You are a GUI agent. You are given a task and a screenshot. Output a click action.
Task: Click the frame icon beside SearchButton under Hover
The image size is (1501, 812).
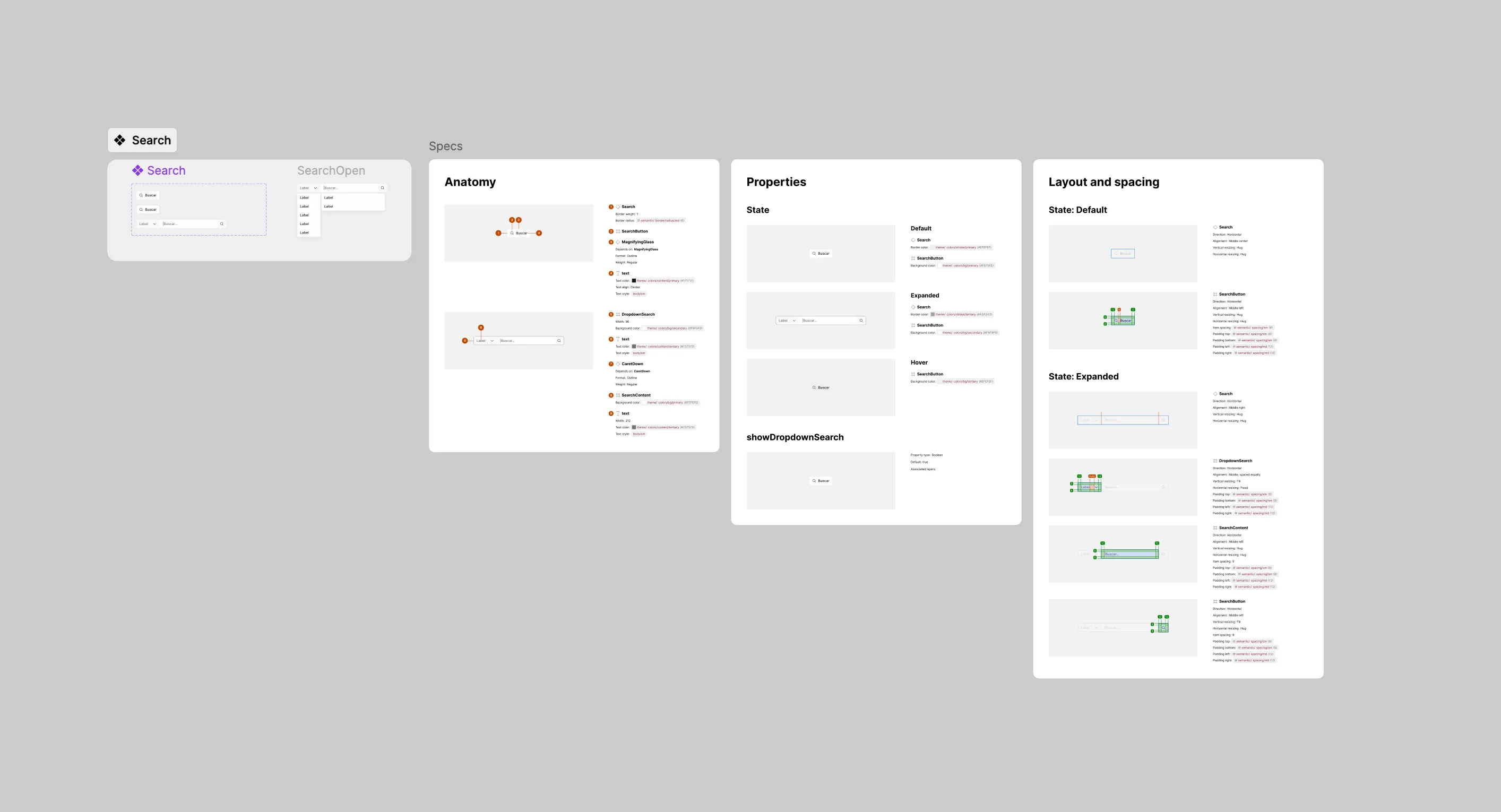click(913, 374)
